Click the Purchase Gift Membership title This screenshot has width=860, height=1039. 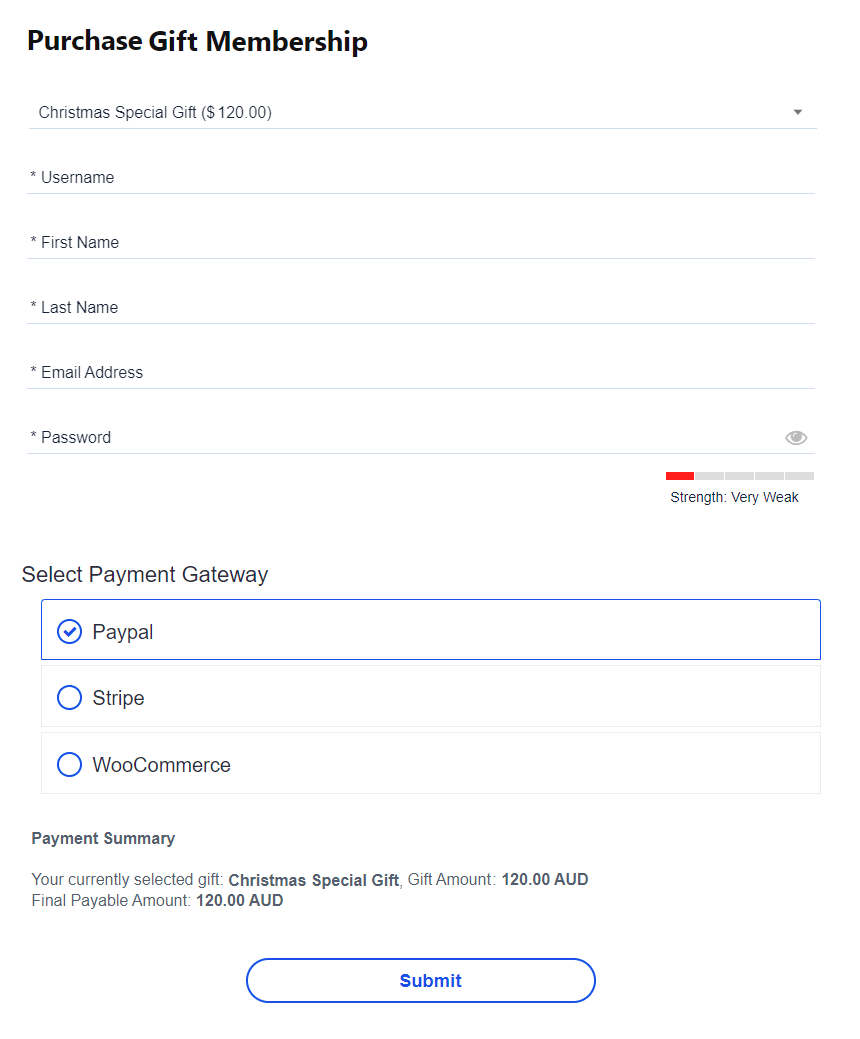pos(197,41)
